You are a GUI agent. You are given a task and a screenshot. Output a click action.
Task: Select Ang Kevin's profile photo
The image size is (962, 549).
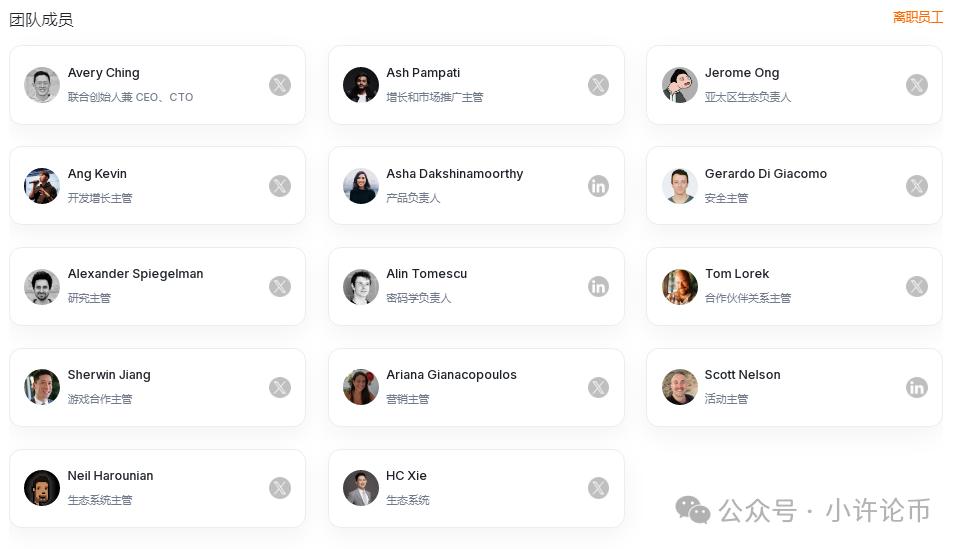coord(42,186)
